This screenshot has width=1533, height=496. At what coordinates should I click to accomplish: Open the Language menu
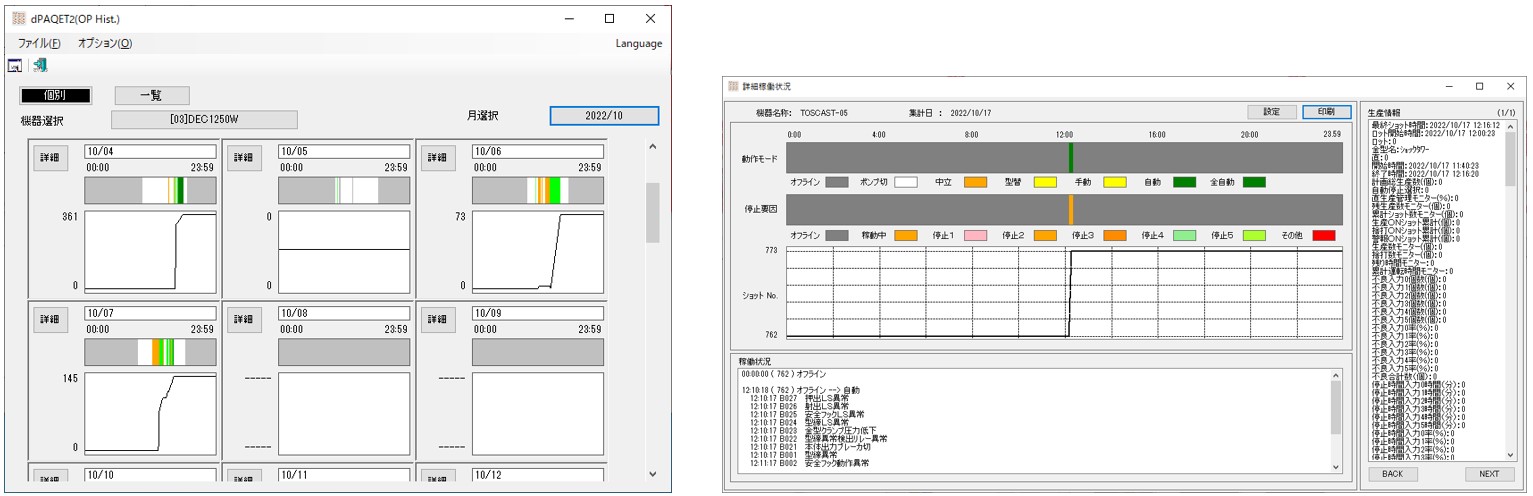pos(638,43)
